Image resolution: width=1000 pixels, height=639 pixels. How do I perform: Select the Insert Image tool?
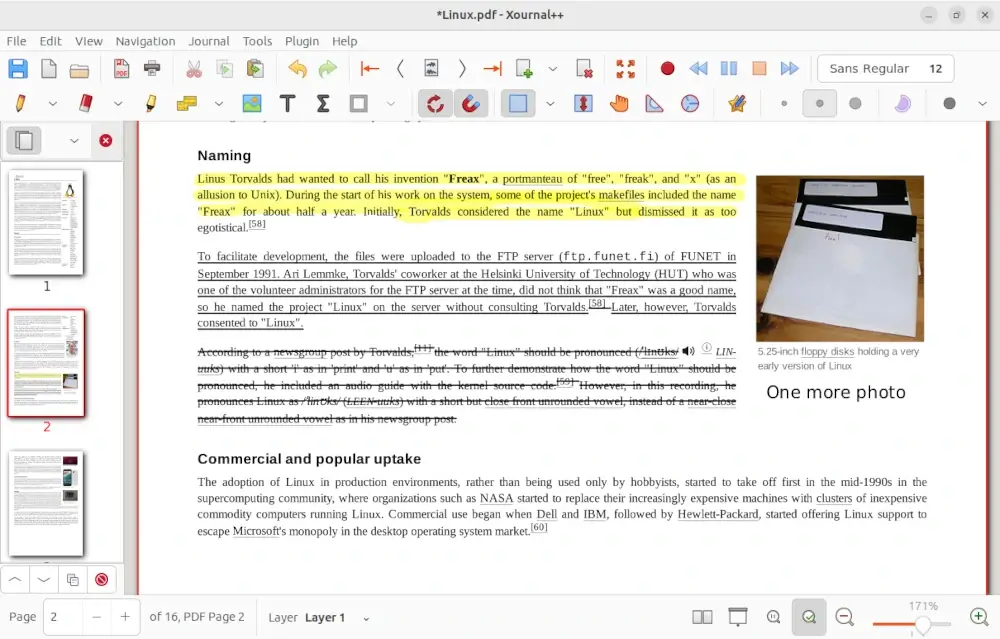(252, 103)
